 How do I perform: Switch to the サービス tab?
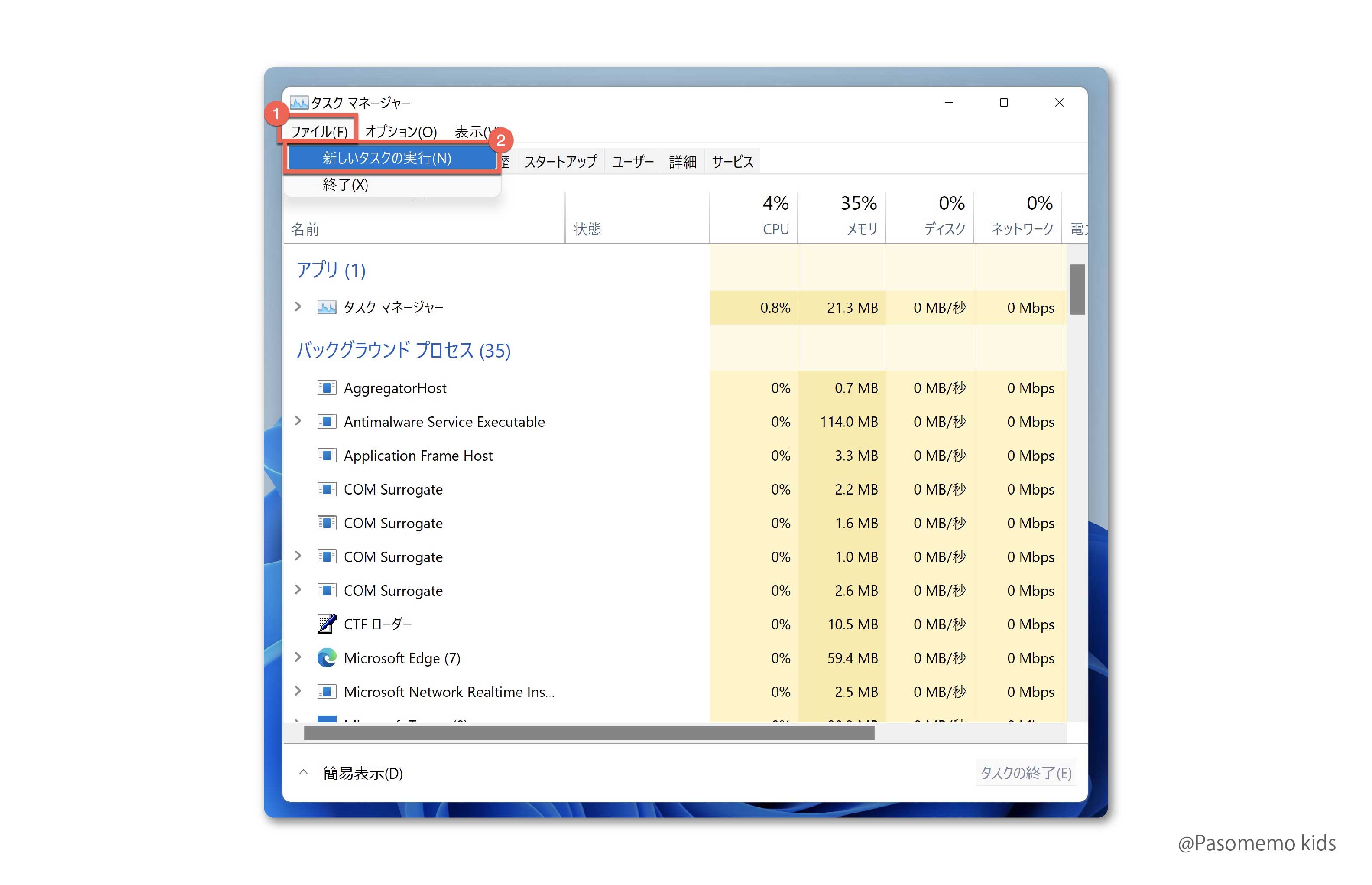pyautogui.click(x=732, y=162)
